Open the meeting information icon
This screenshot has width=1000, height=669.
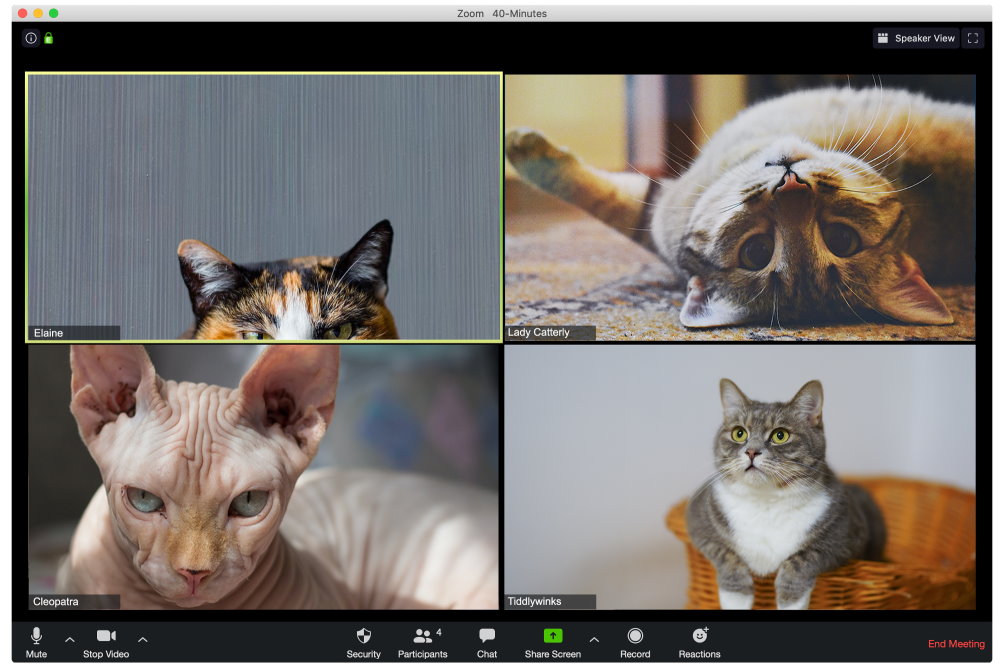tap(31, 38)
